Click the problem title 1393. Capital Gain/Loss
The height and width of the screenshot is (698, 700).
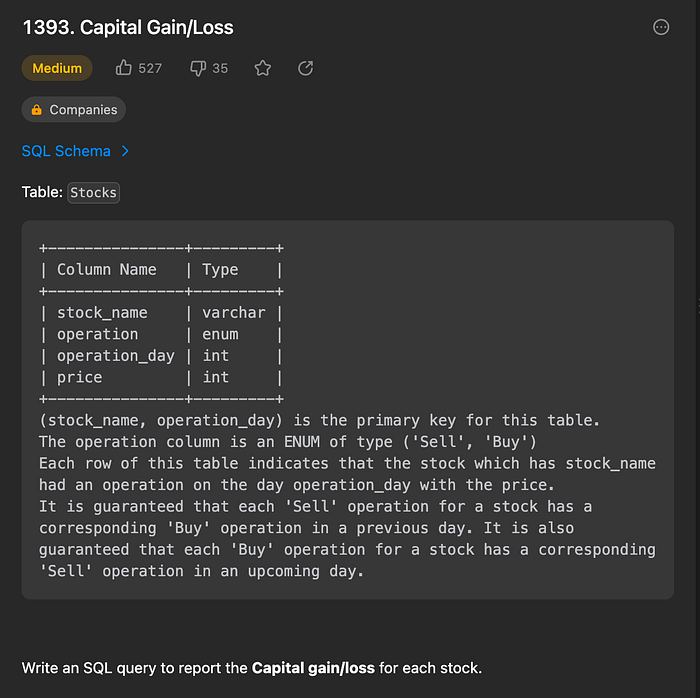tap(128, 28)
